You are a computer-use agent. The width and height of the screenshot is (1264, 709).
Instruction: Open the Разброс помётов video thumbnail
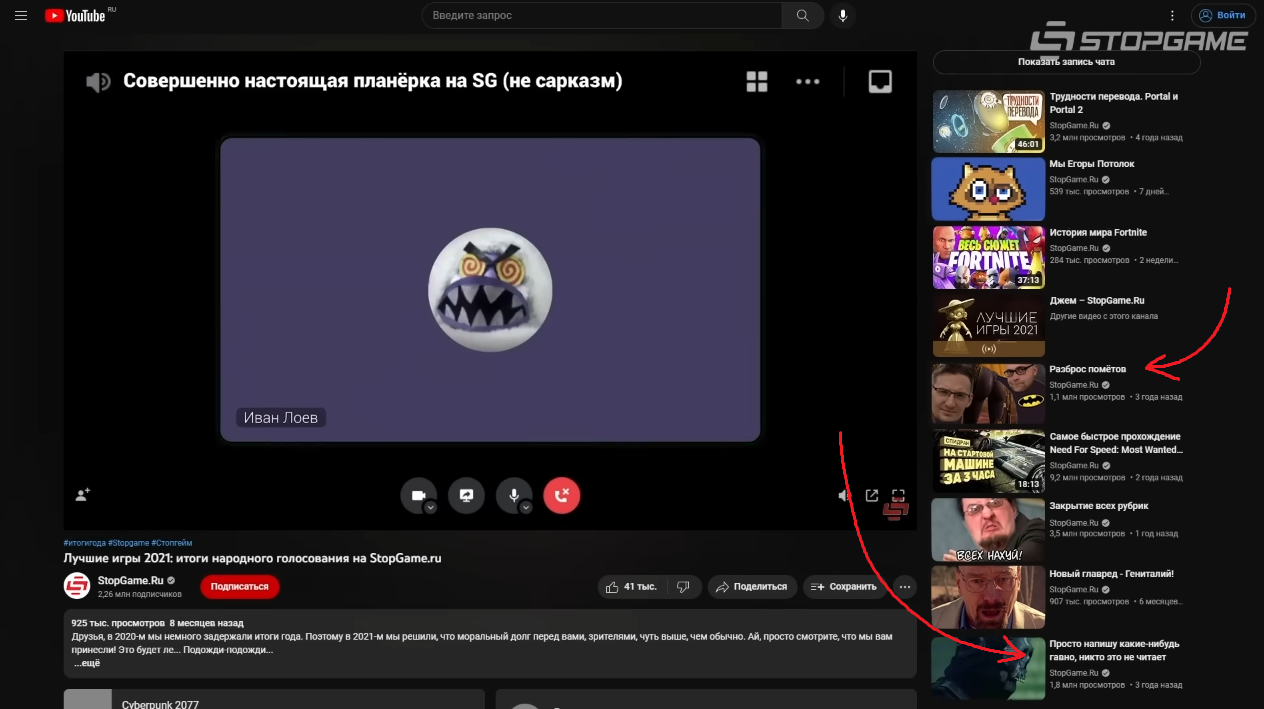(x=988, y=394)
